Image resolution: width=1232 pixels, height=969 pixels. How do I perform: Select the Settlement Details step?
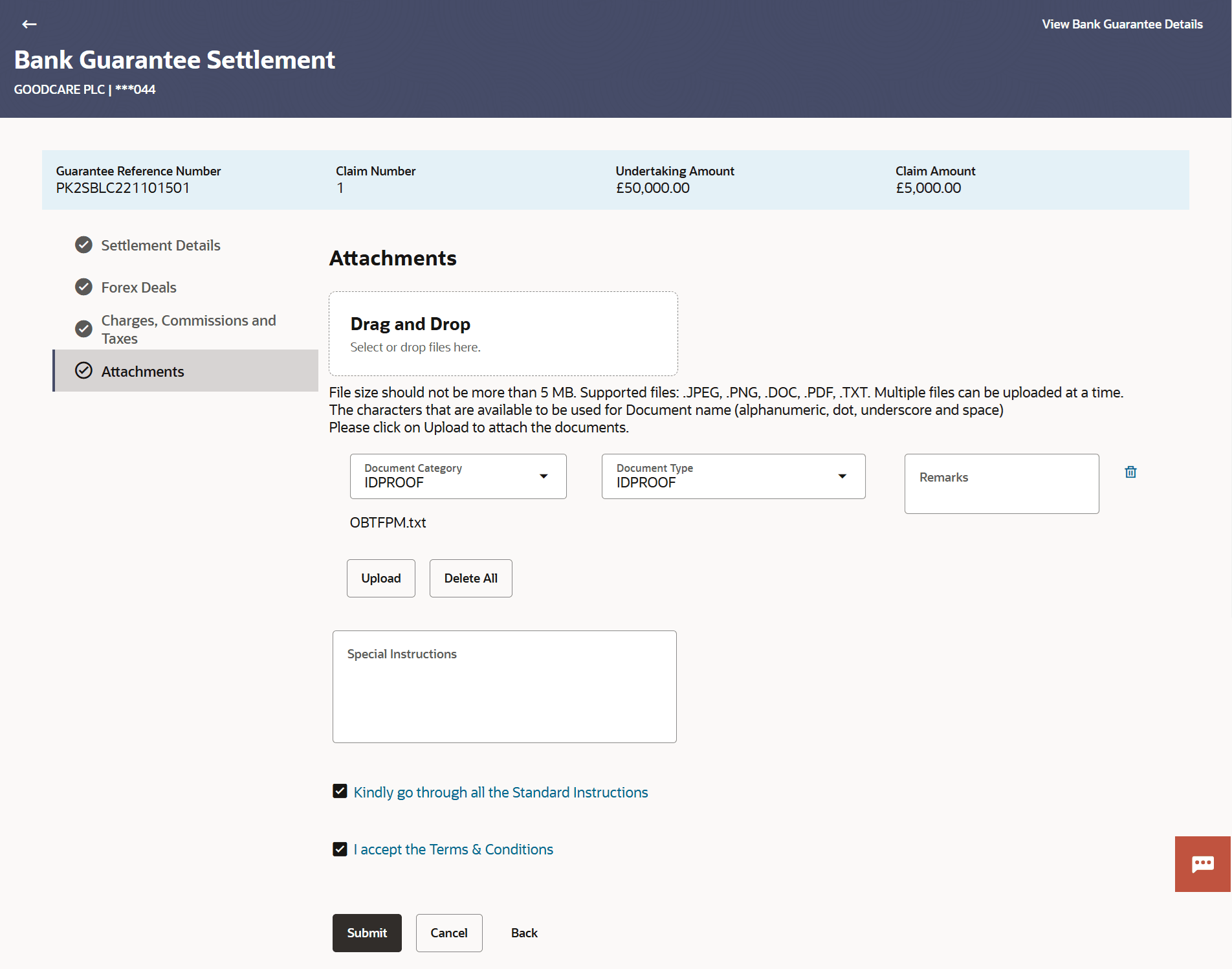click(x=160, y=245)
